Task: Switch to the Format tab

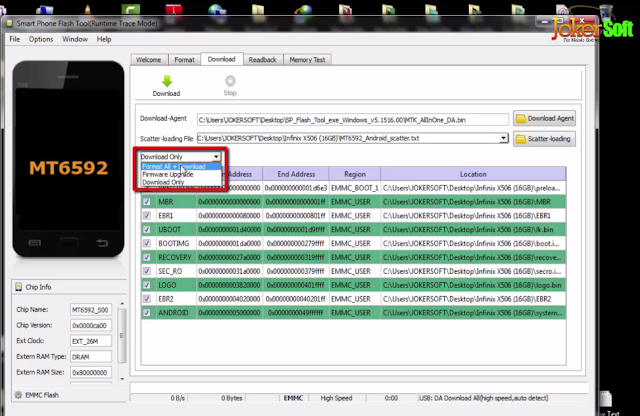Action: click(184, 60)
